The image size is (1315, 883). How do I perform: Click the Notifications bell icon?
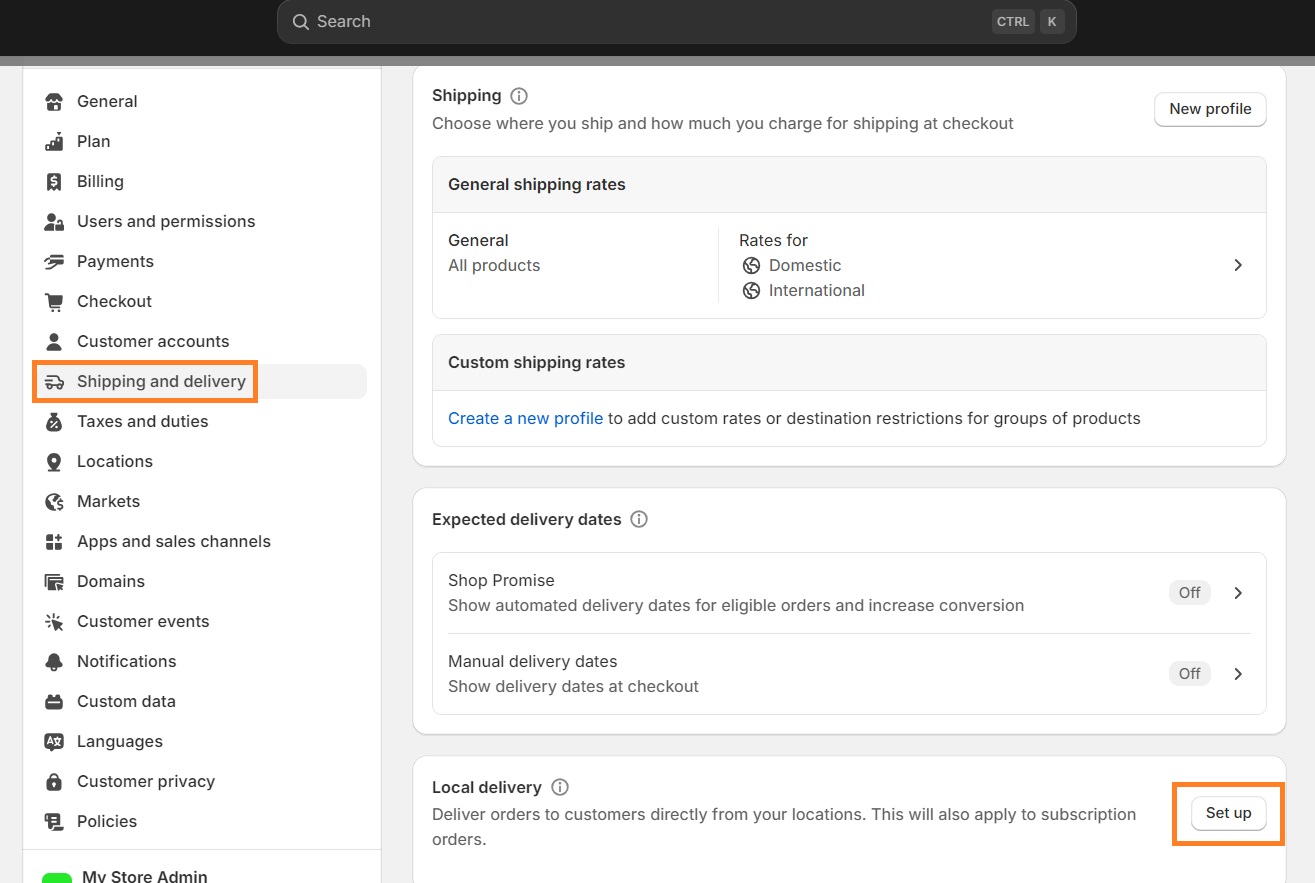pyautogui.click(x=53, y=661)
